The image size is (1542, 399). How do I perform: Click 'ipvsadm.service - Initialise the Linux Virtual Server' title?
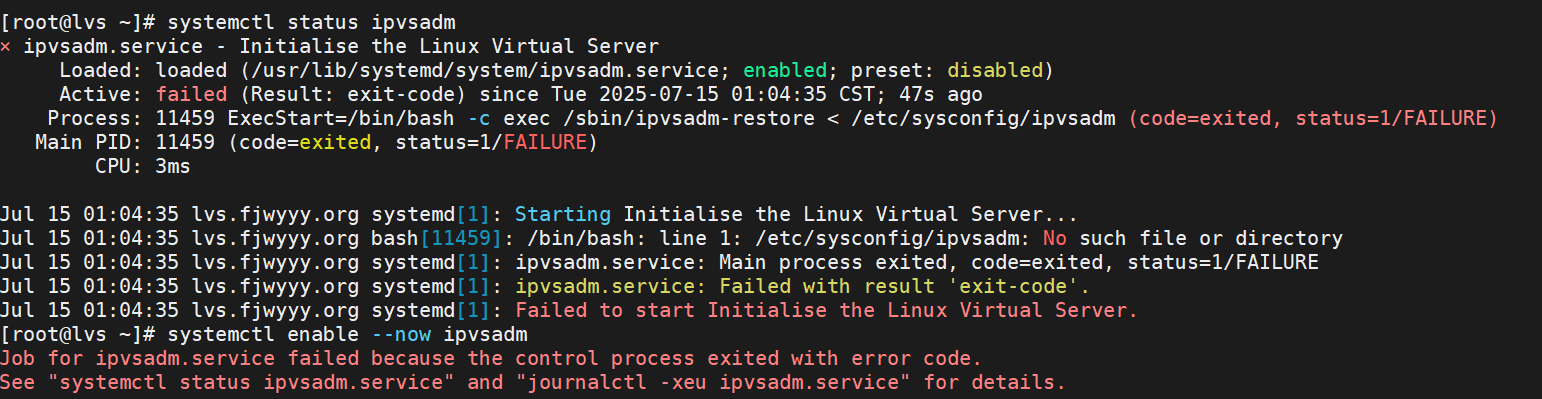341,46
